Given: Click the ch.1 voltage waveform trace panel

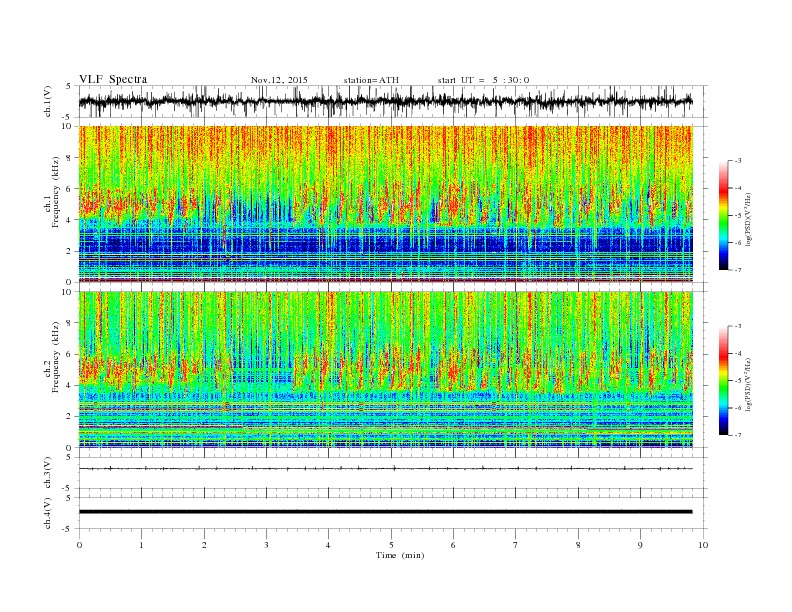Looking at the screenshot, I should click(x=393, y=101).
